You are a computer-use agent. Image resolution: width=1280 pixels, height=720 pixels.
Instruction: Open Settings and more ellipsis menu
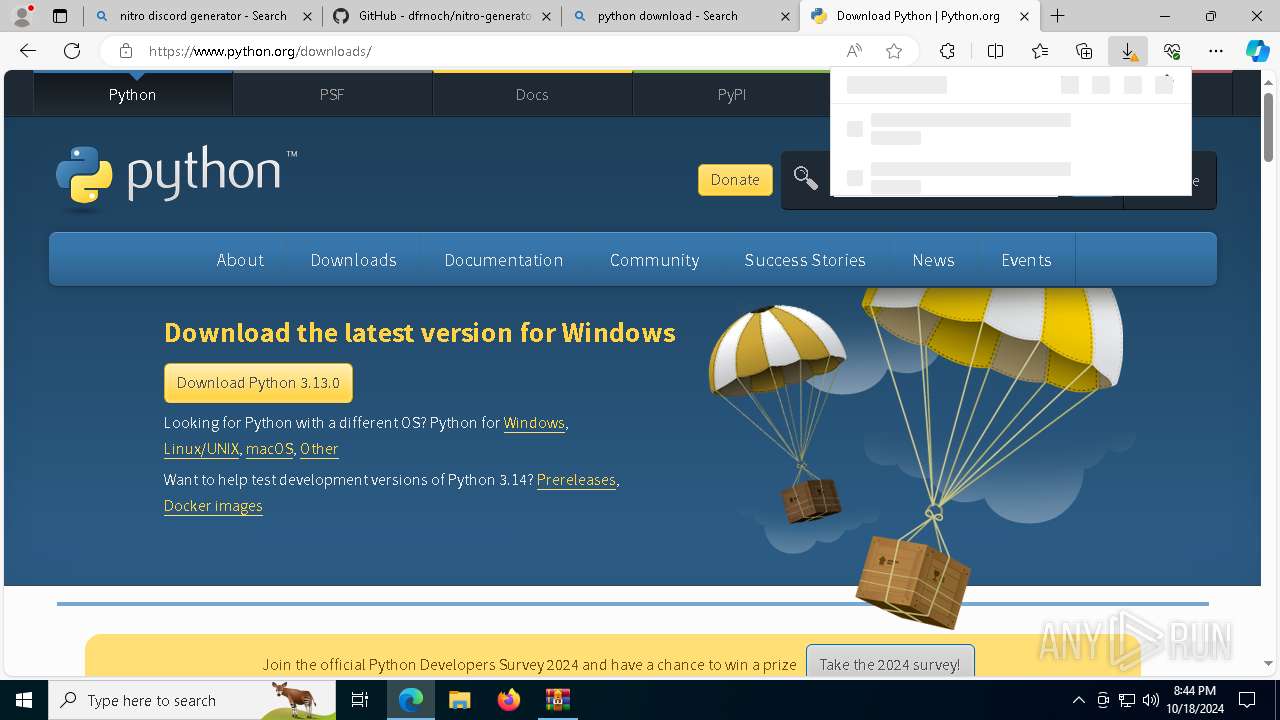(x=1216, y=51)
